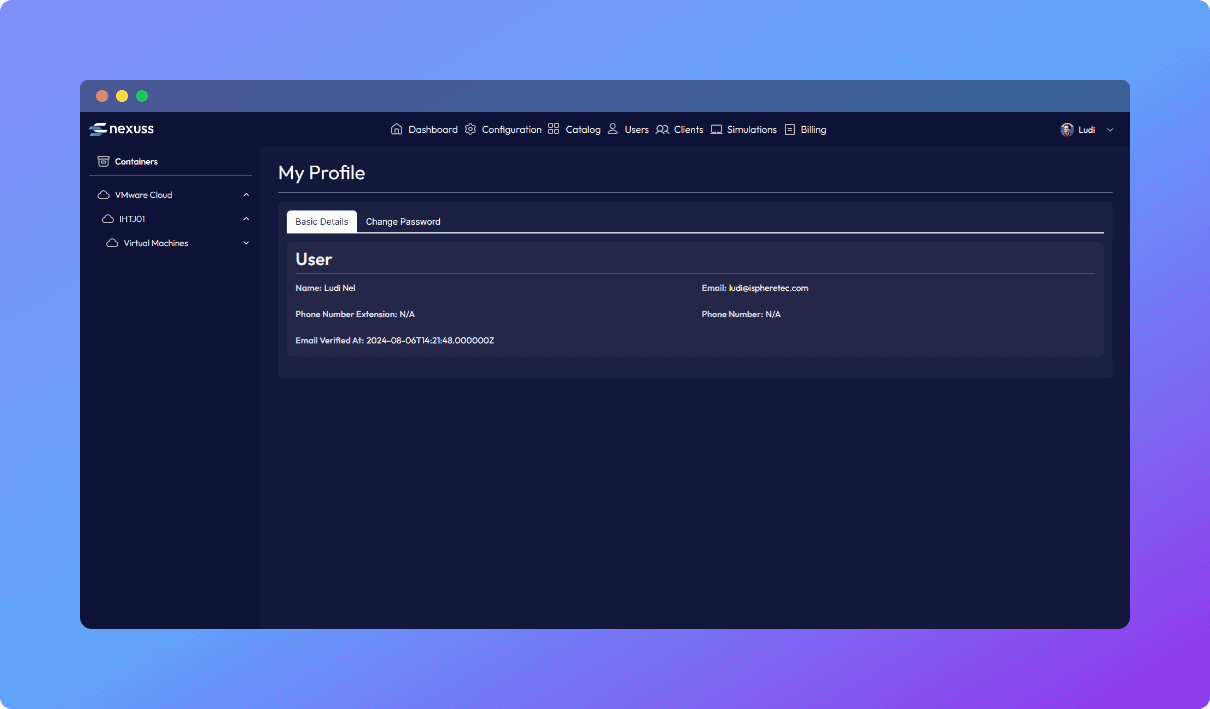This screenshot has width=1210, height=709.
Task: Click the Simulations monitor icon
Action: (x=716, y=129)
